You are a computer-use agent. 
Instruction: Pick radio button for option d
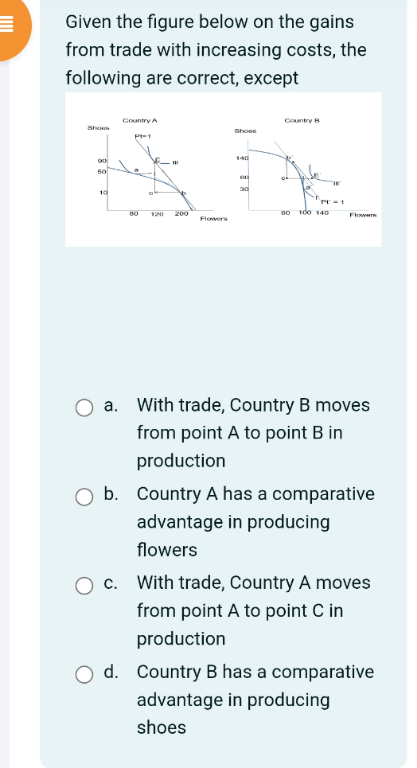coord(84,674)
